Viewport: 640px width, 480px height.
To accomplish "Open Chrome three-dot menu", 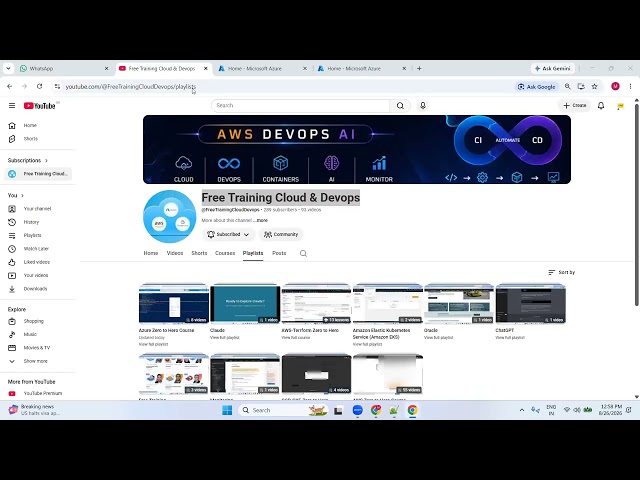I will [x=630, y=87].
